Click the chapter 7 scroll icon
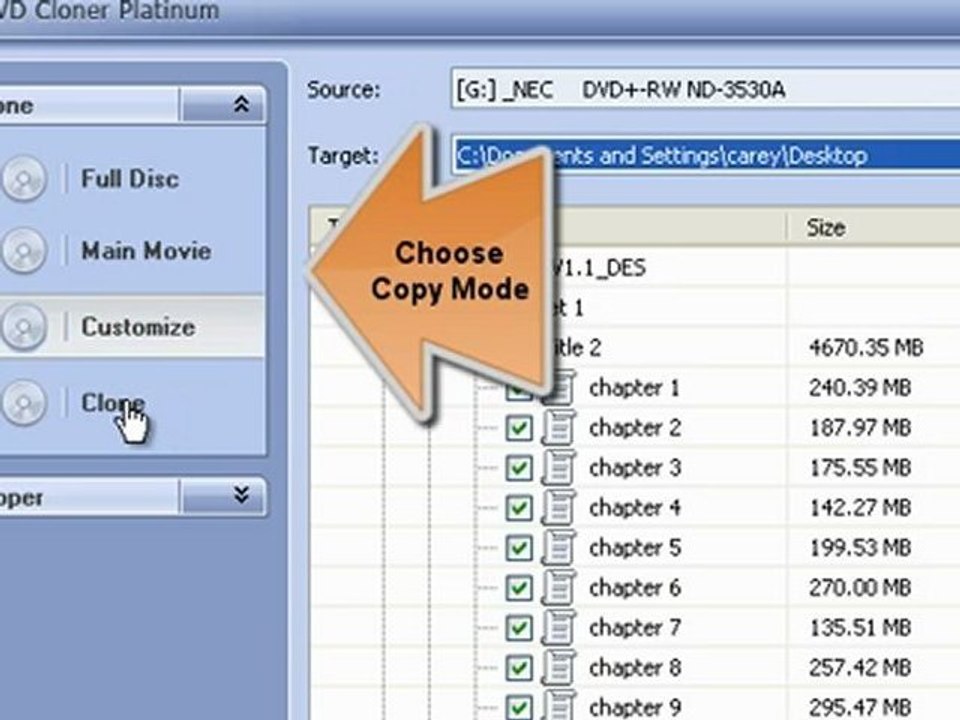 click(x=559, y=628)
